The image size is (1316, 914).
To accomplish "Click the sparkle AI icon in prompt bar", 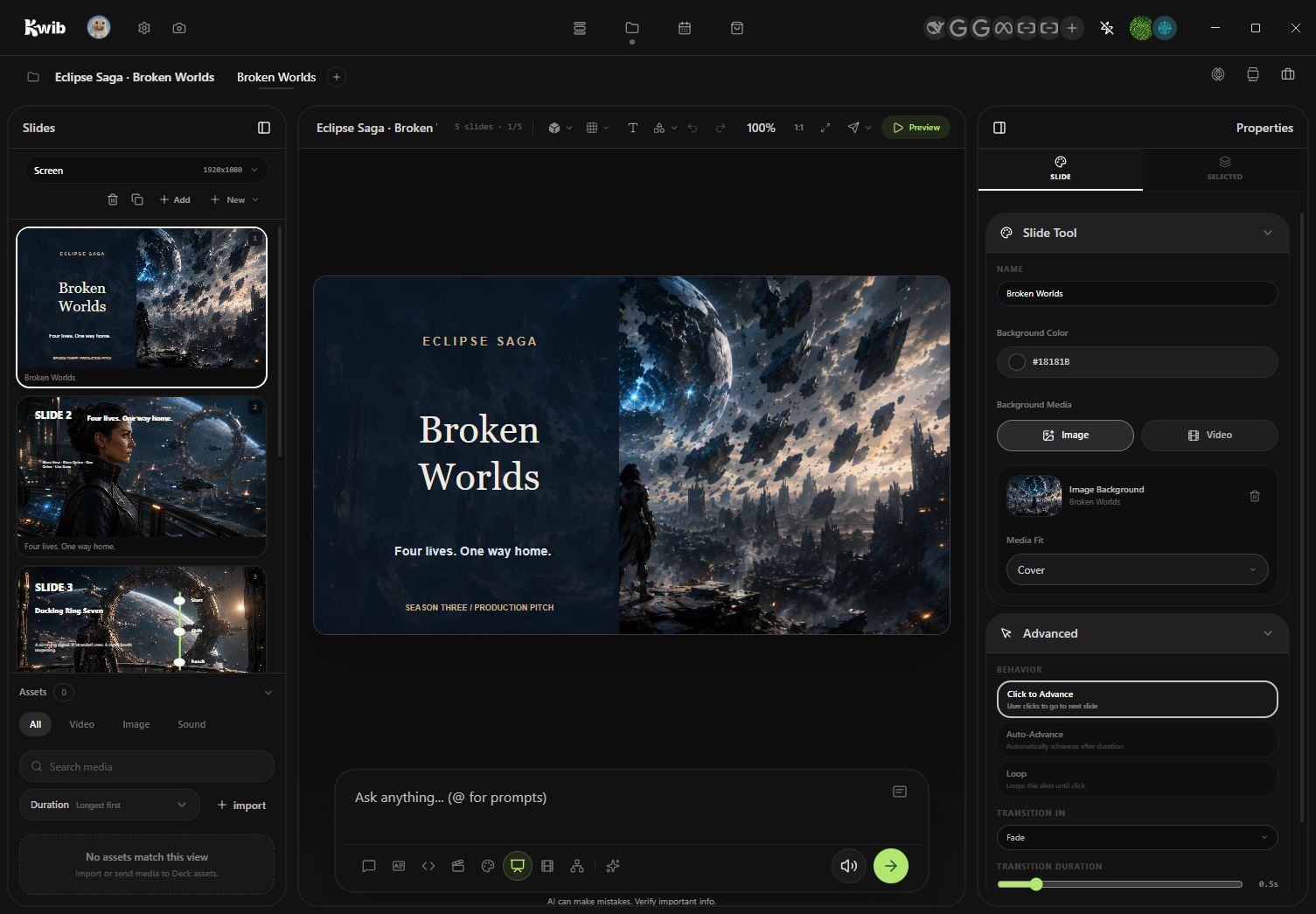I will (613, 866).
